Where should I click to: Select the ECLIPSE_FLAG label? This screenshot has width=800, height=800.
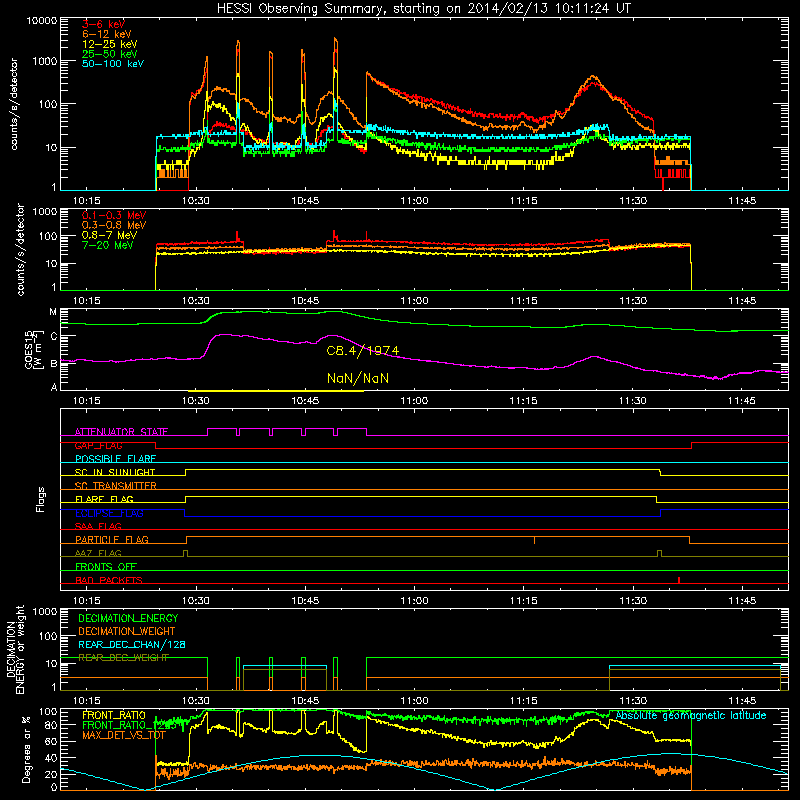109,513
